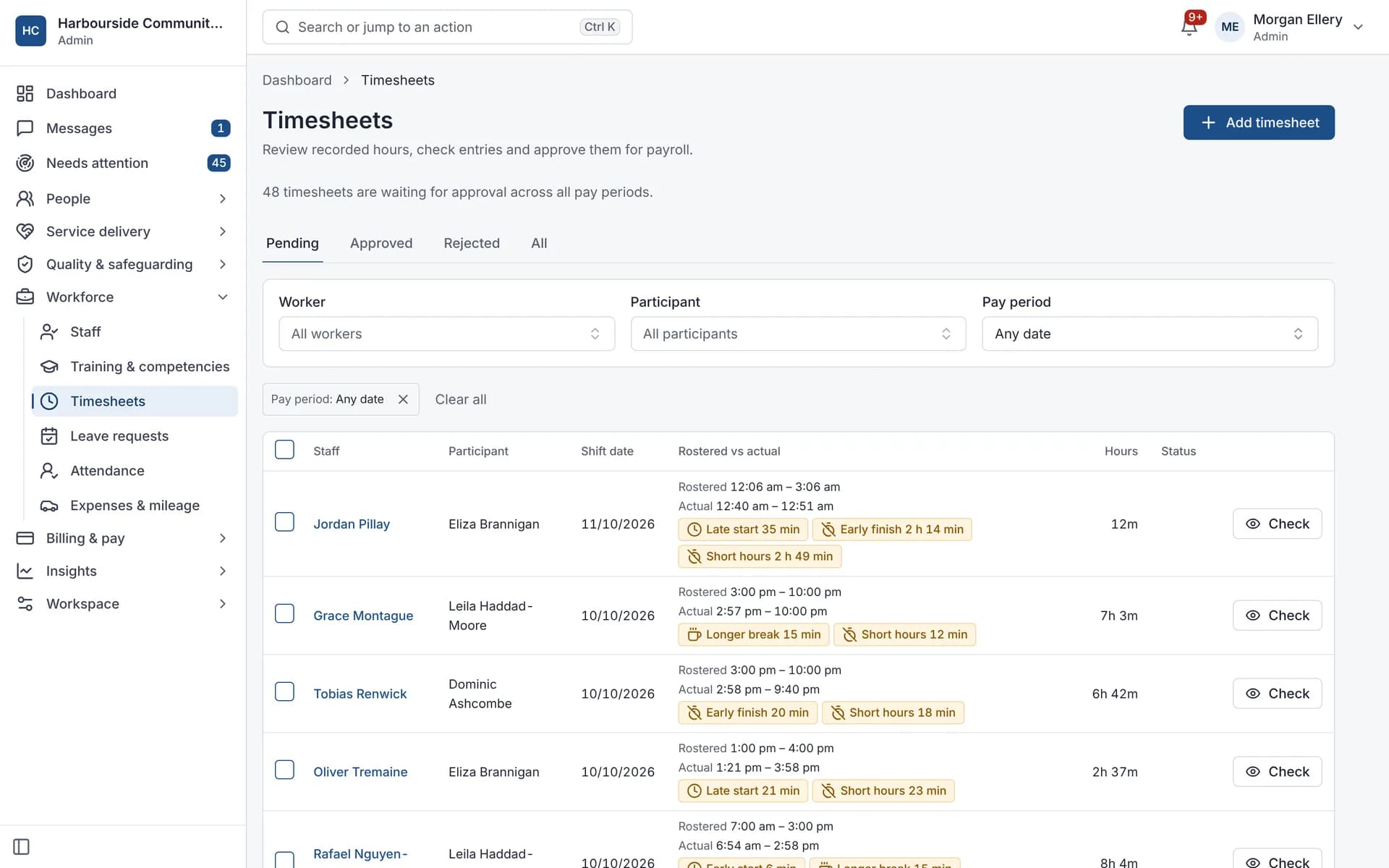Open notifications bell icon
1389x868 pixels.
coord(1189,27)
